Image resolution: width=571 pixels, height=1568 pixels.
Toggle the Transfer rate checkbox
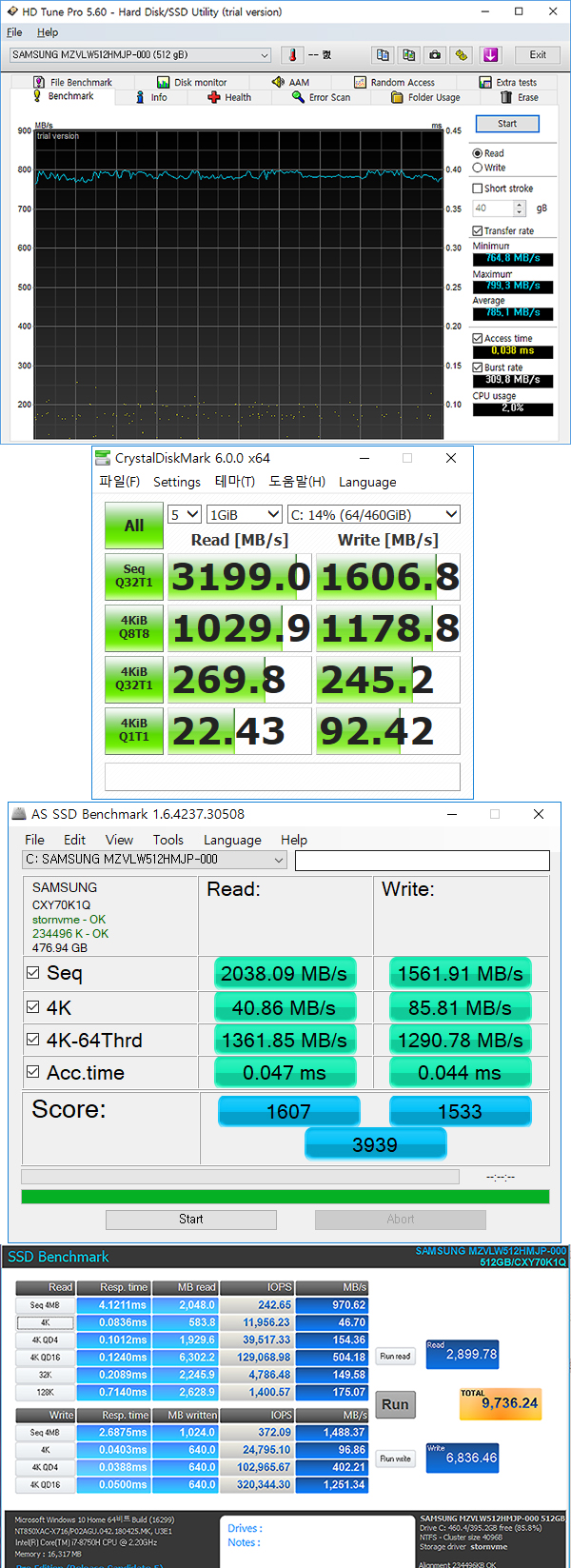point(478,231)
